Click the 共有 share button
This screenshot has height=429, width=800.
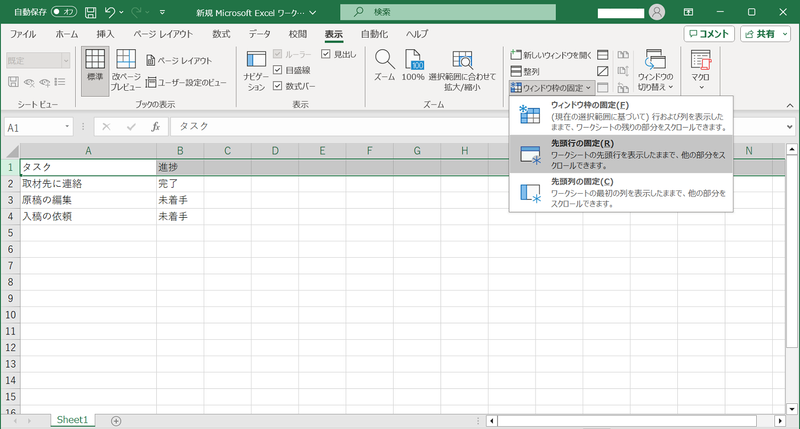coord(761,34)
